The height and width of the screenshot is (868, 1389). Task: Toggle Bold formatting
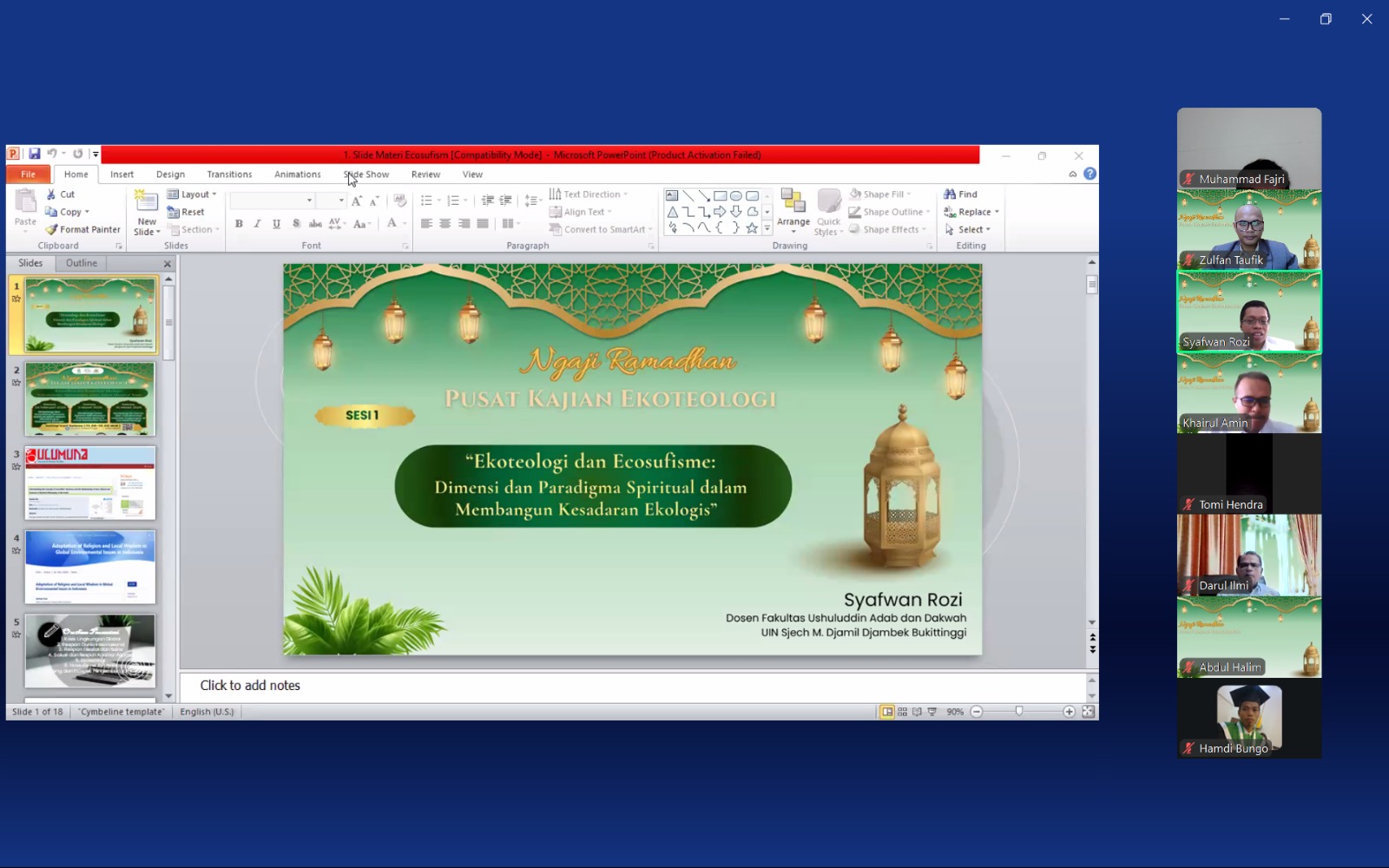pos(239,224)
